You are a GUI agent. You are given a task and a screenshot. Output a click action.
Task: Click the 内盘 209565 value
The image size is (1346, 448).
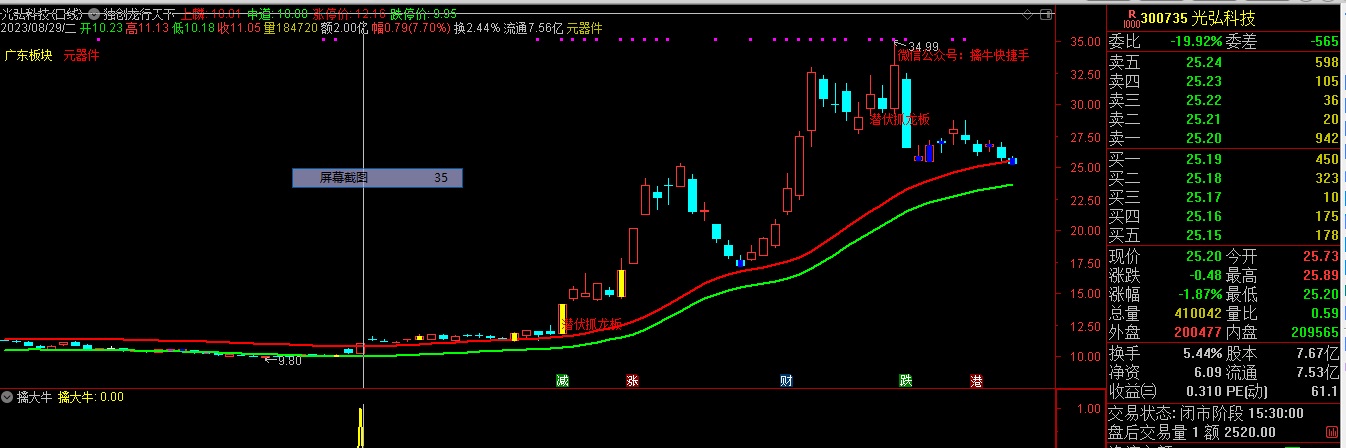tap(1315, 332)
